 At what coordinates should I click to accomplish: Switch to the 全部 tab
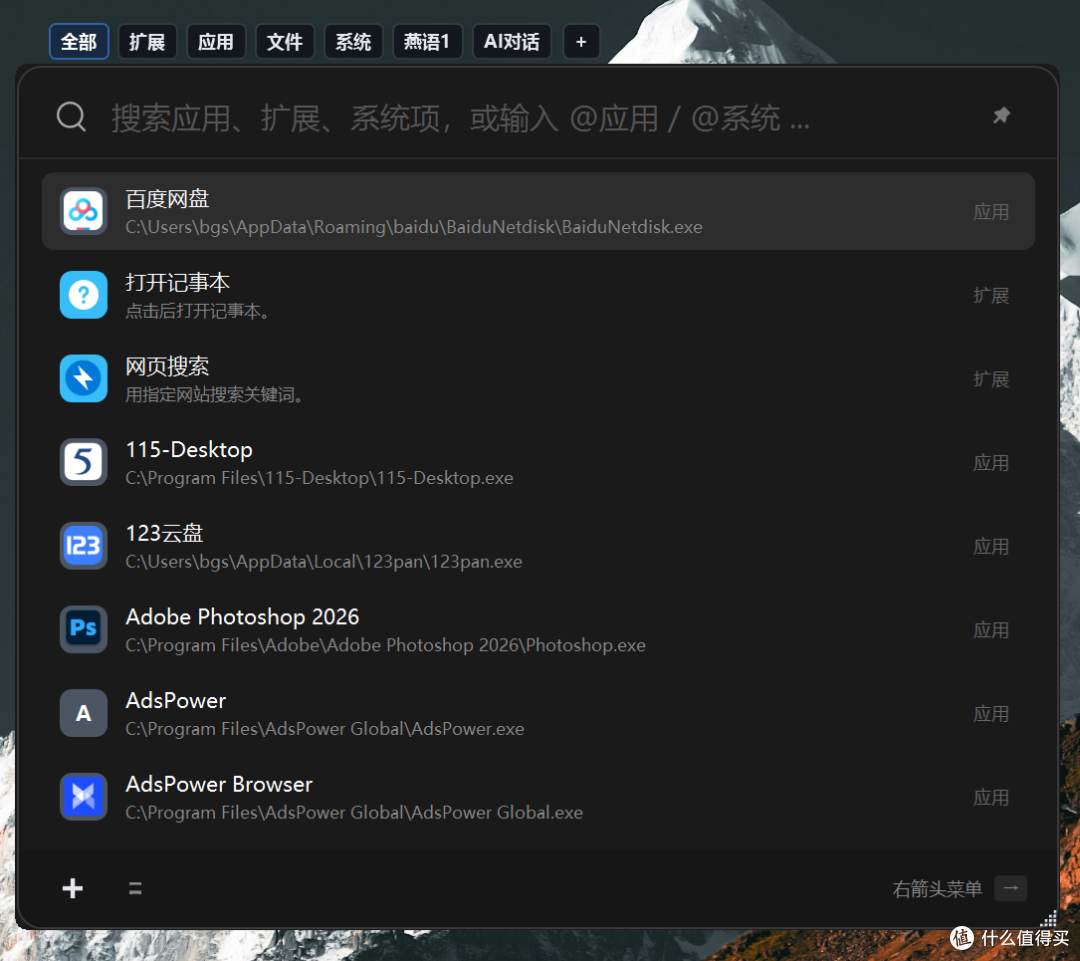tap(79, 42)
